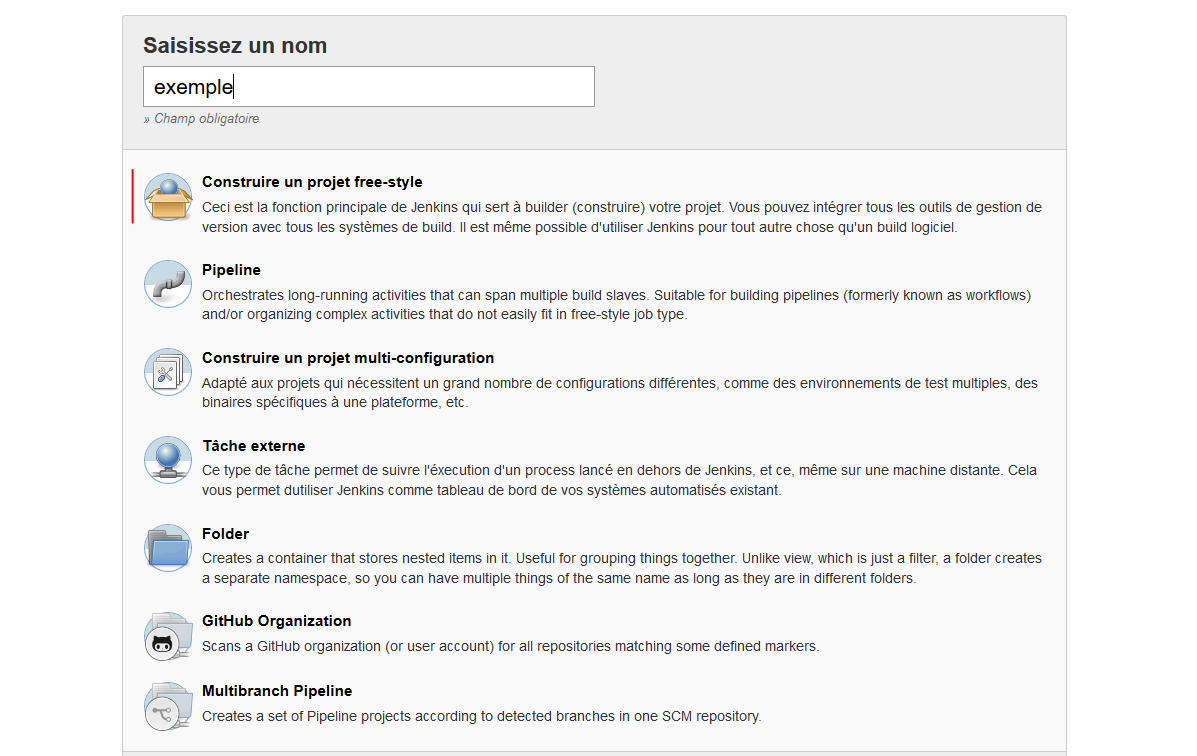The width and height of the screenshot is (1197, 756).
Task: Click the free-style project box icon
Action: click(x=167, y=197)
